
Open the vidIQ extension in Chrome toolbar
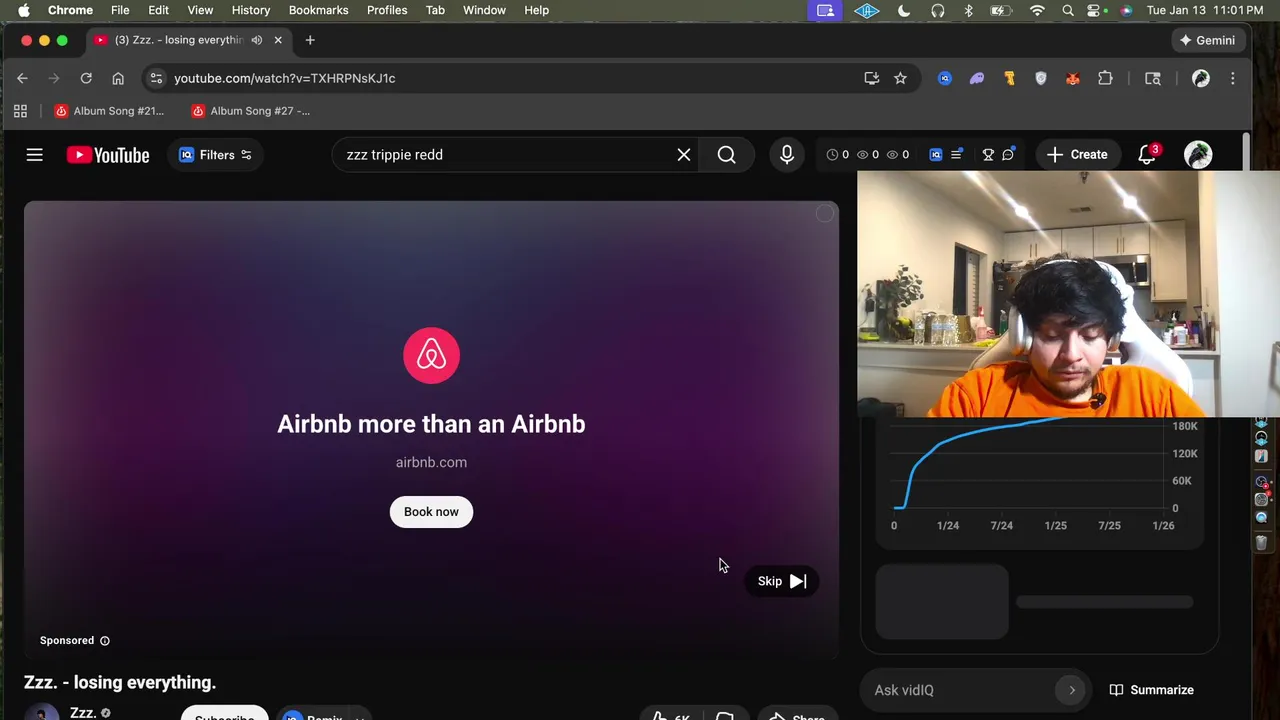945,78
